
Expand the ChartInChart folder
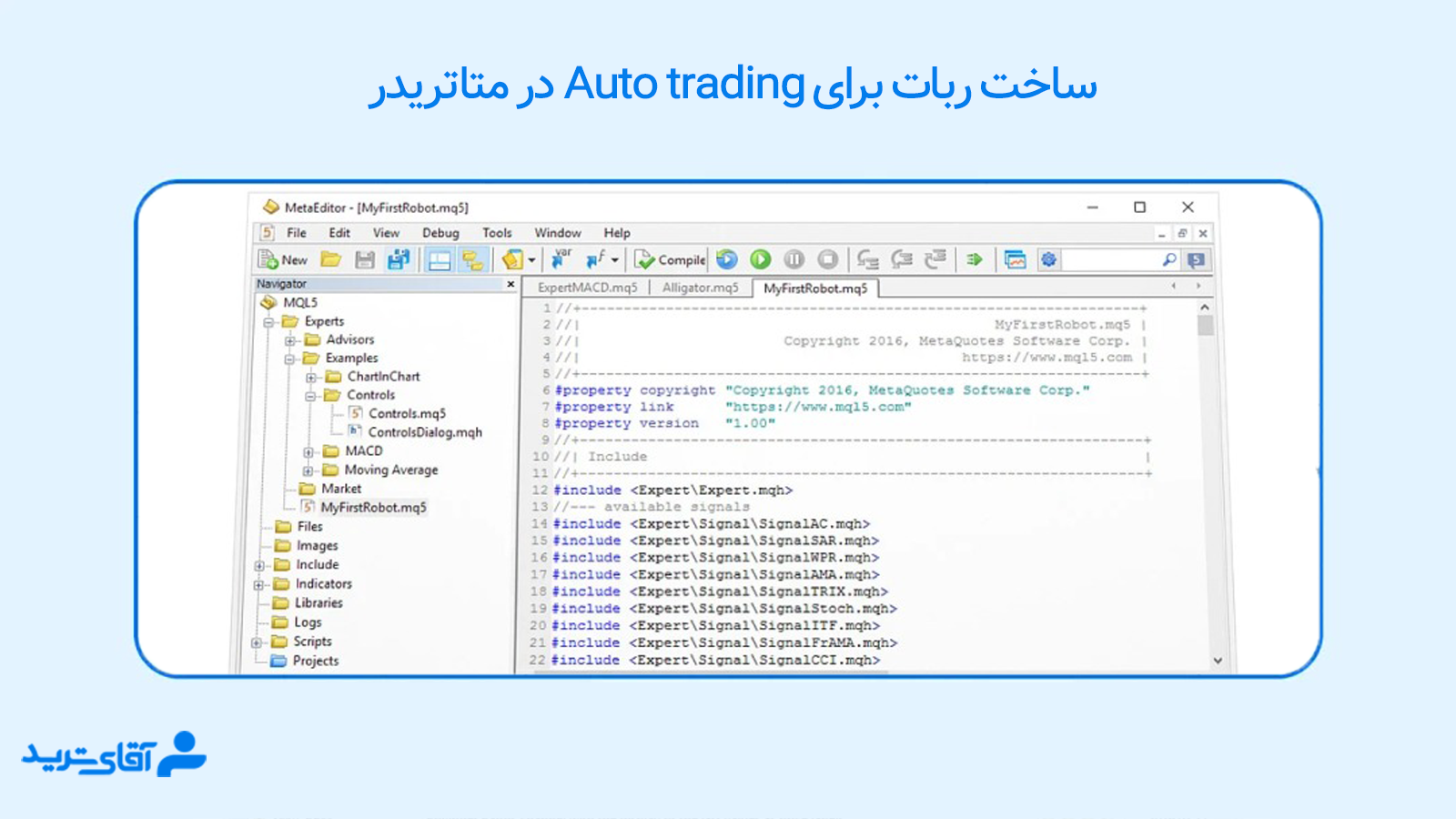click(x=311, y=377)
